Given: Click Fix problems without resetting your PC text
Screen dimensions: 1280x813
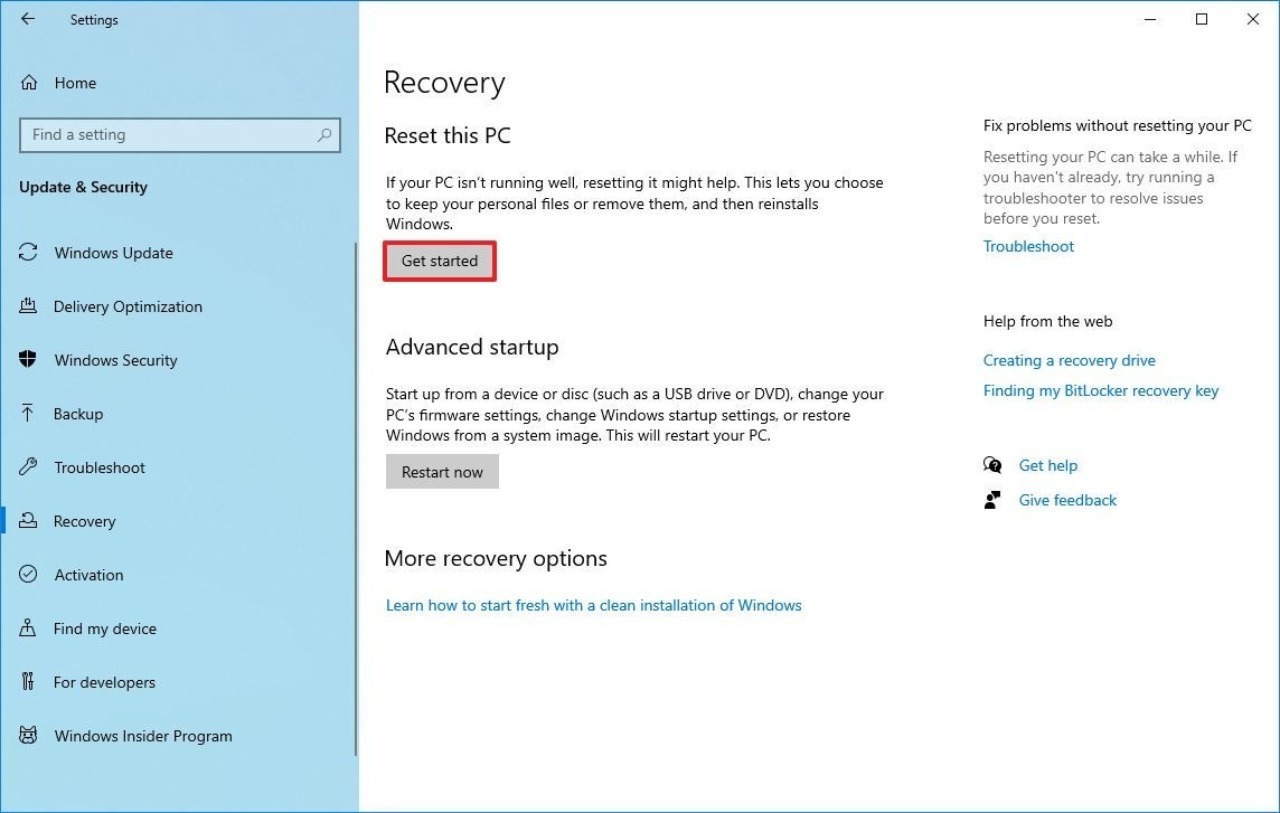Looking at the screenshot, I should (x=1117, y=126).
